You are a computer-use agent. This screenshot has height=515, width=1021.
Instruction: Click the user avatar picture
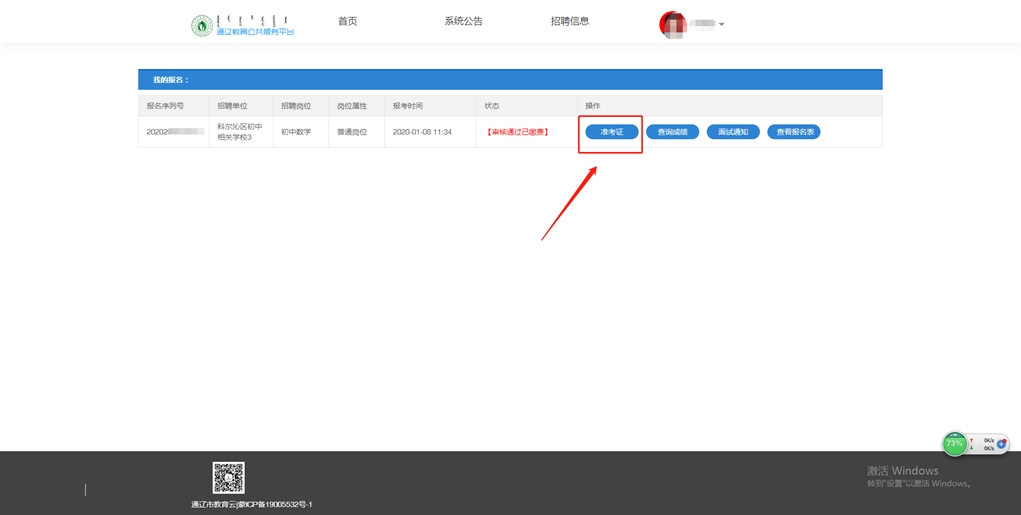(672, 24)
